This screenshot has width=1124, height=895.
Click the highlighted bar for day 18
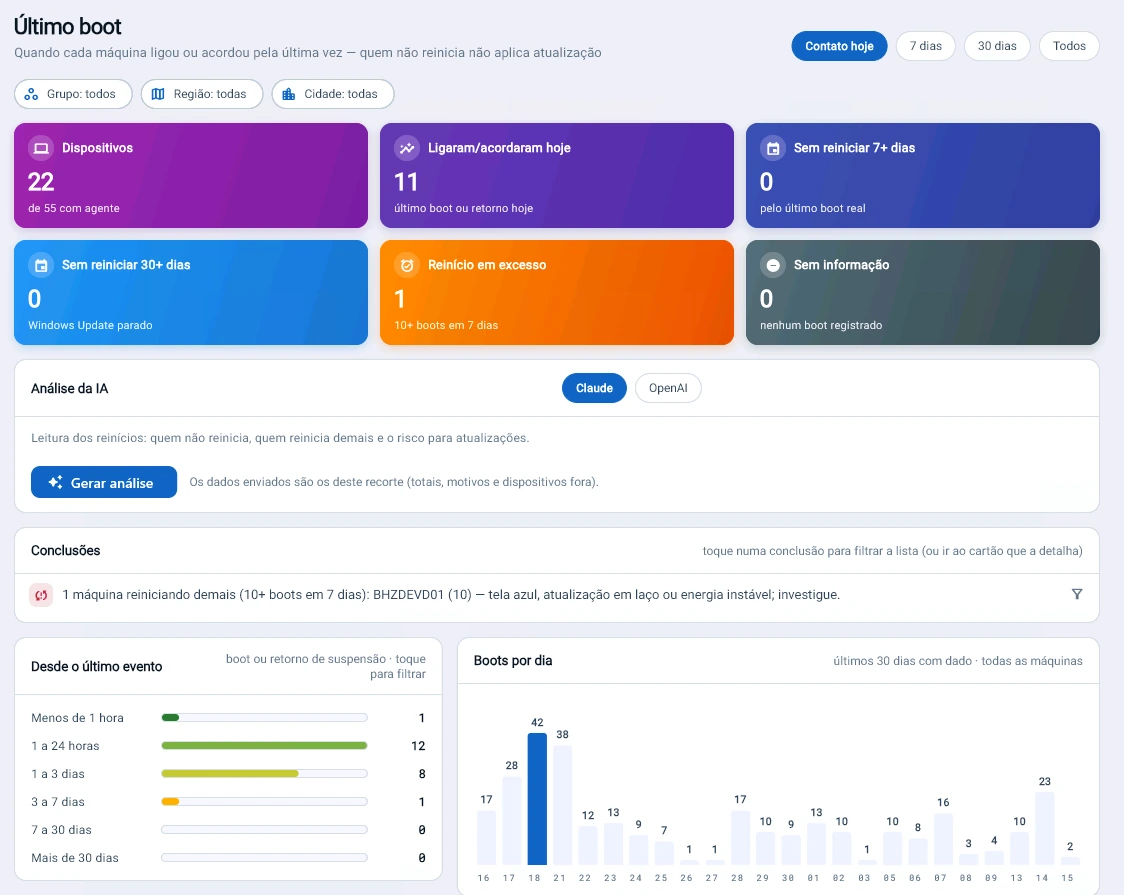pyautogui.click(x=537, y=798)
